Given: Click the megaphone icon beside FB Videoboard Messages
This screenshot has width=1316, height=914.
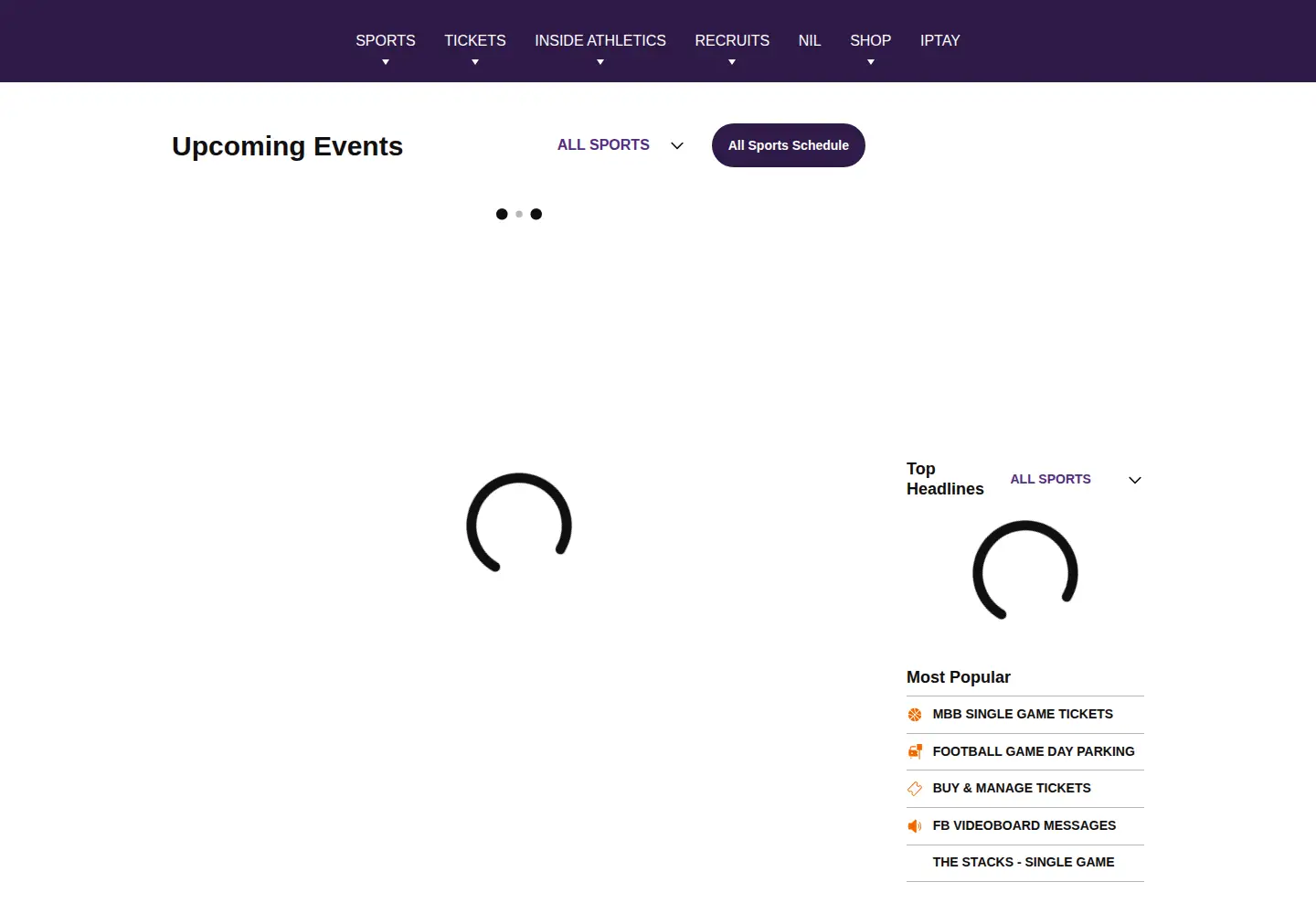Looking at the screenshot, I should pyautogui.click(x=915, y=826).
